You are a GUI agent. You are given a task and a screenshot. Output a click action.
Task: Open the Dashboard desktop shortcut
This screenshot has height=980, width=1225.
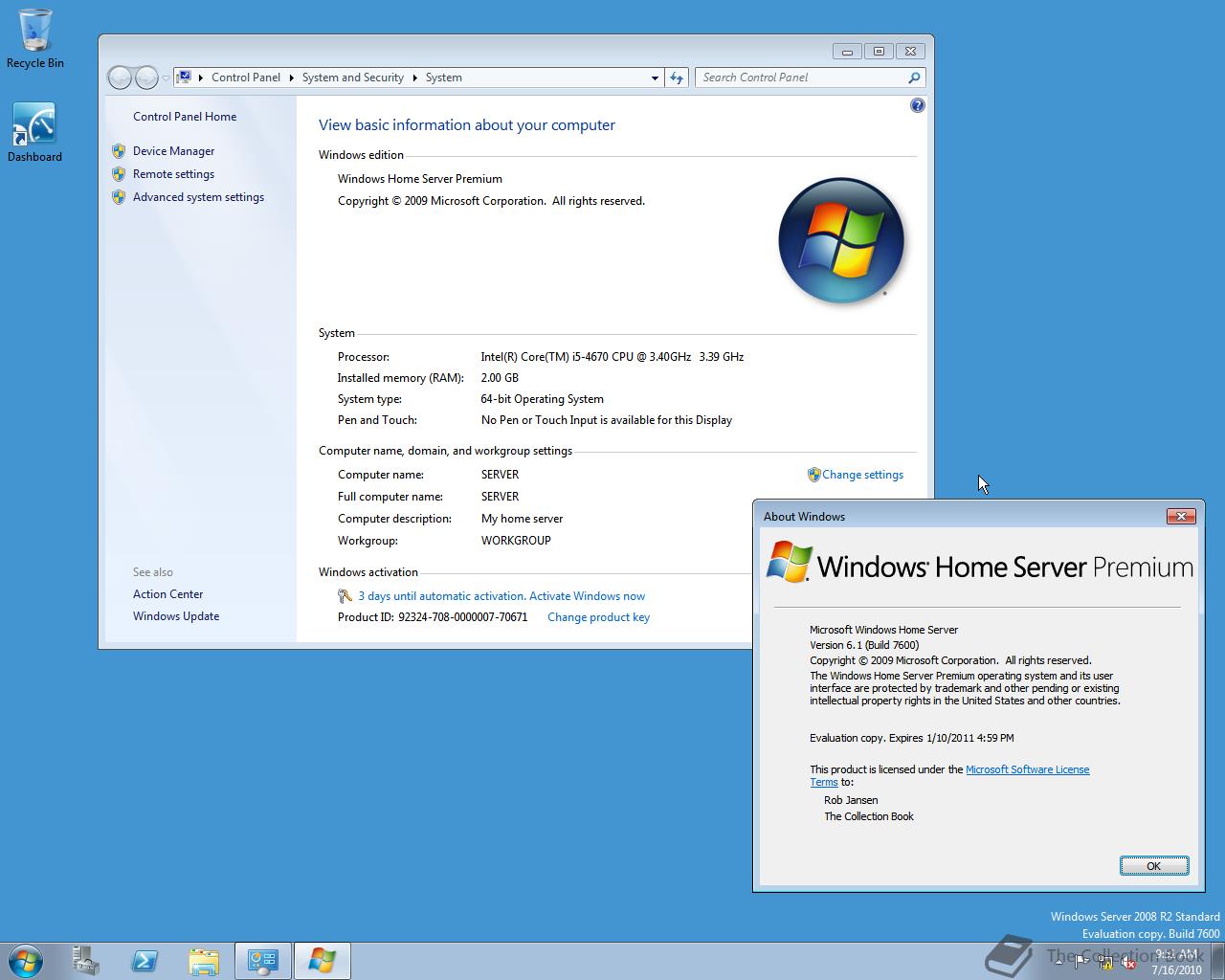34,132
